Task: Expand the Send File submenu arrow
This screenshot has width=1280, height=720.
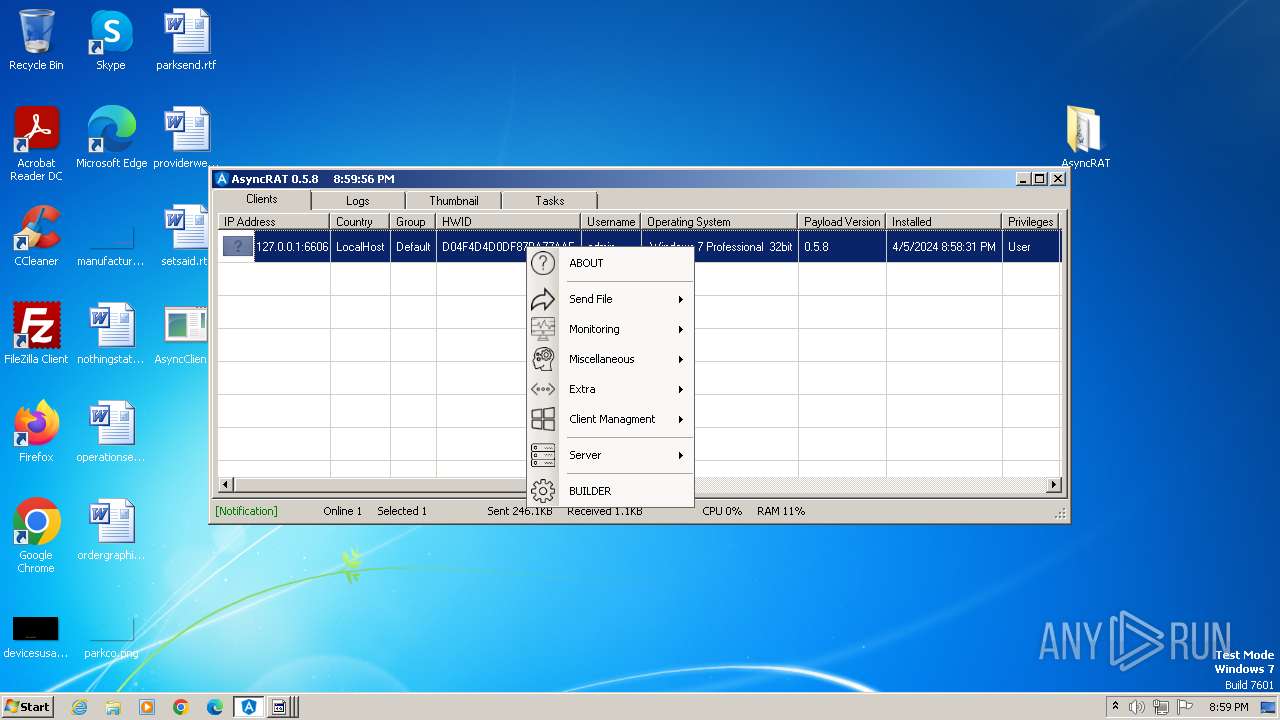Action: tap(681, 299)
